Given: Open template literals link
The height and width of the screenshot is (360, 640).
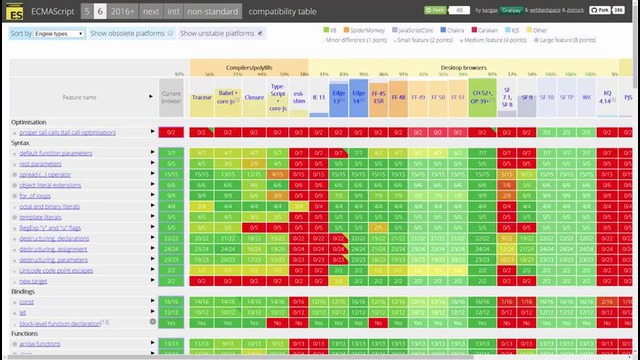Looking at the screenshot, I should [40, 217].
